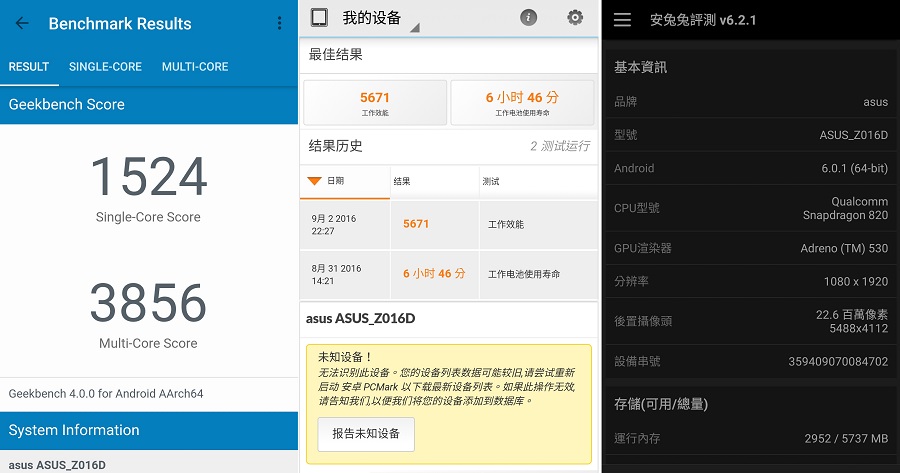The width and height of the screenshot is (900, 473).
Task: Switch to the SINGLE-CORE tab
Action: click(x=105, y=67)
